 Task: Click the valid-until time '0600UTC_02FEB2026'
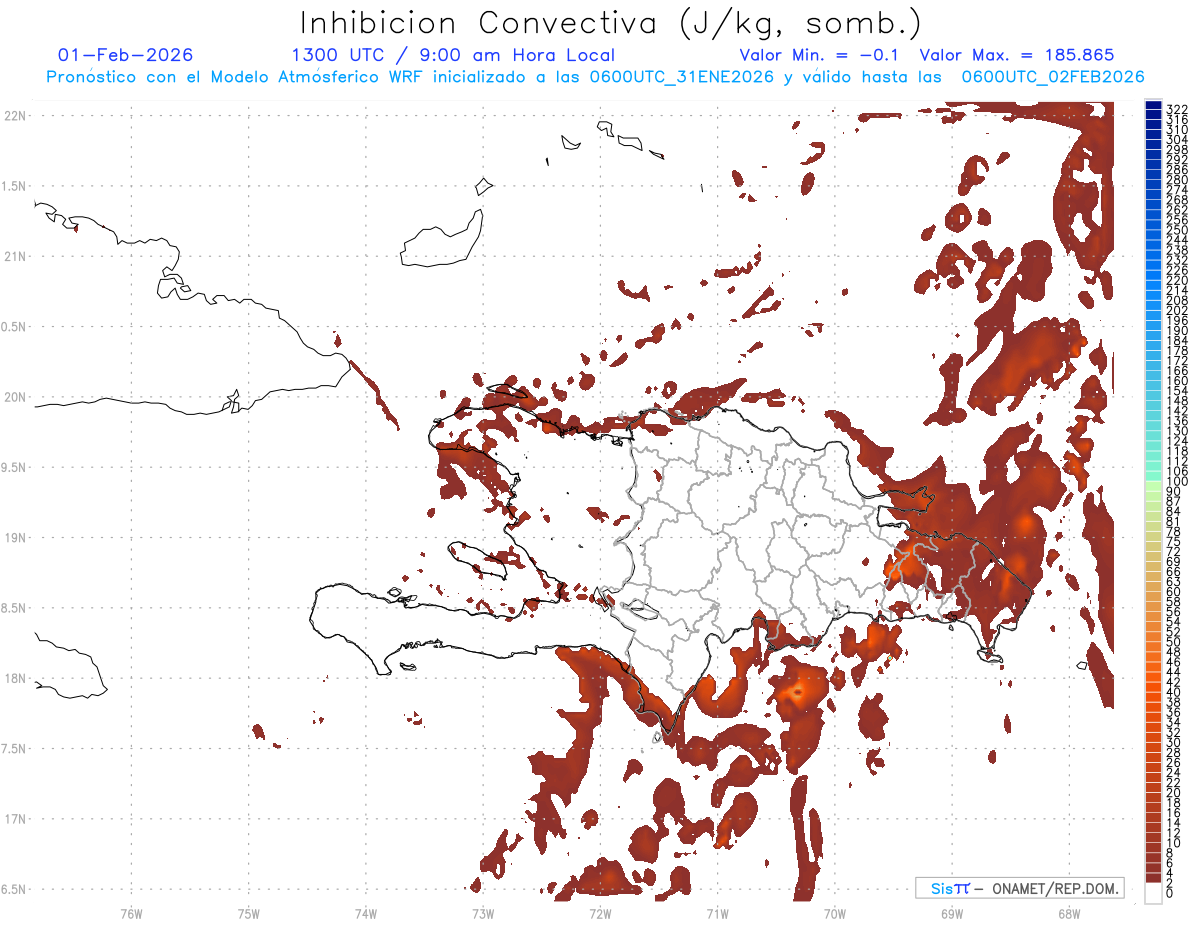coord(1052,77)
